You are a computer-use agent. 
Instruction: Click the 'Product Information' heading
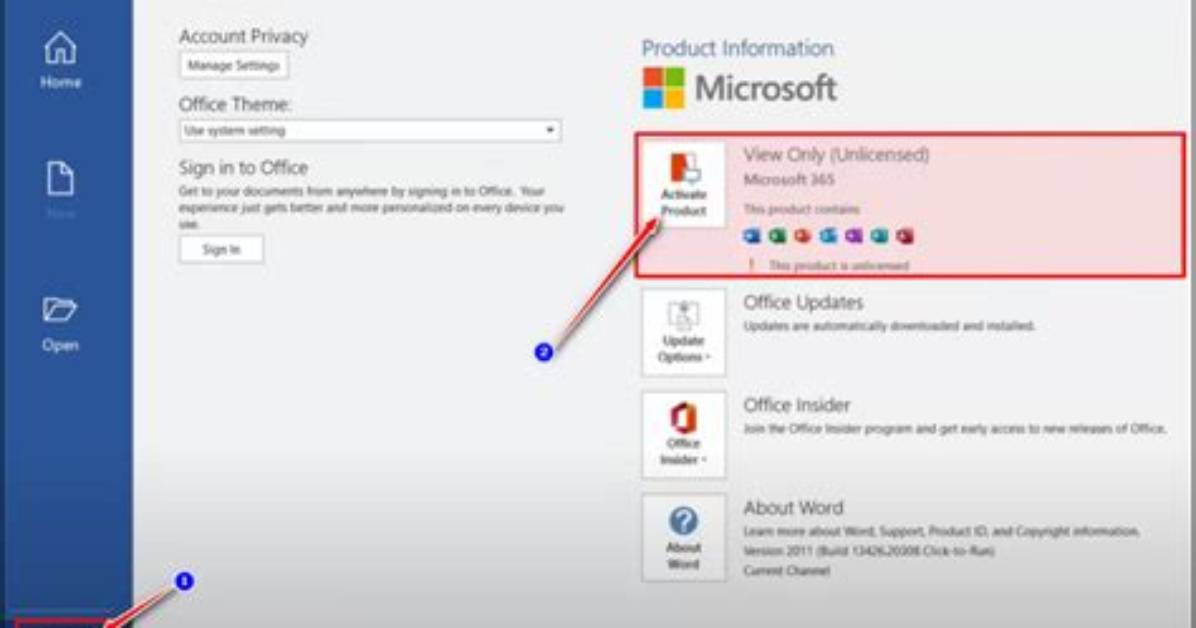coord(738,48)
